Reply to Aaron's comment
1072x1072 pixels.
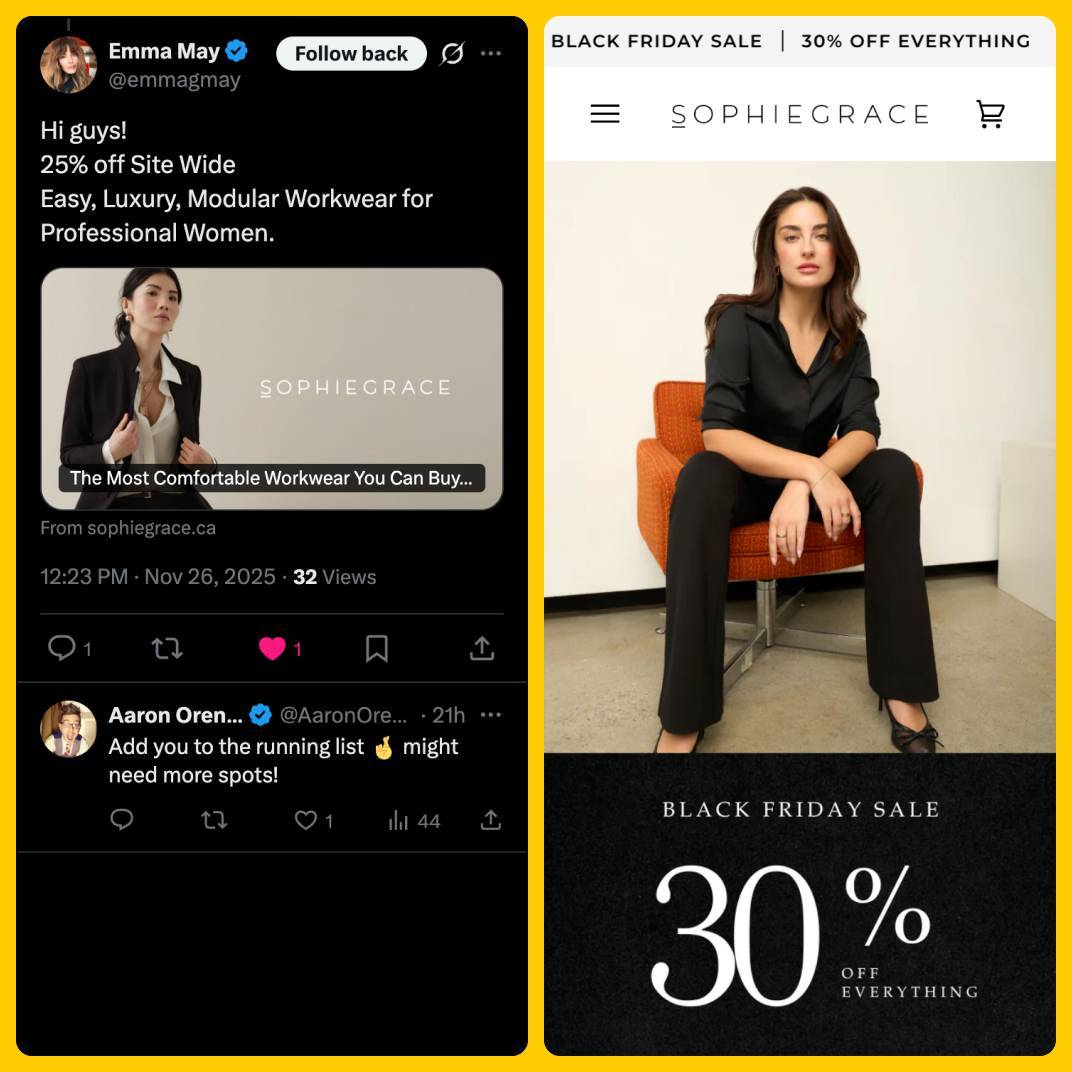(122, 820)
